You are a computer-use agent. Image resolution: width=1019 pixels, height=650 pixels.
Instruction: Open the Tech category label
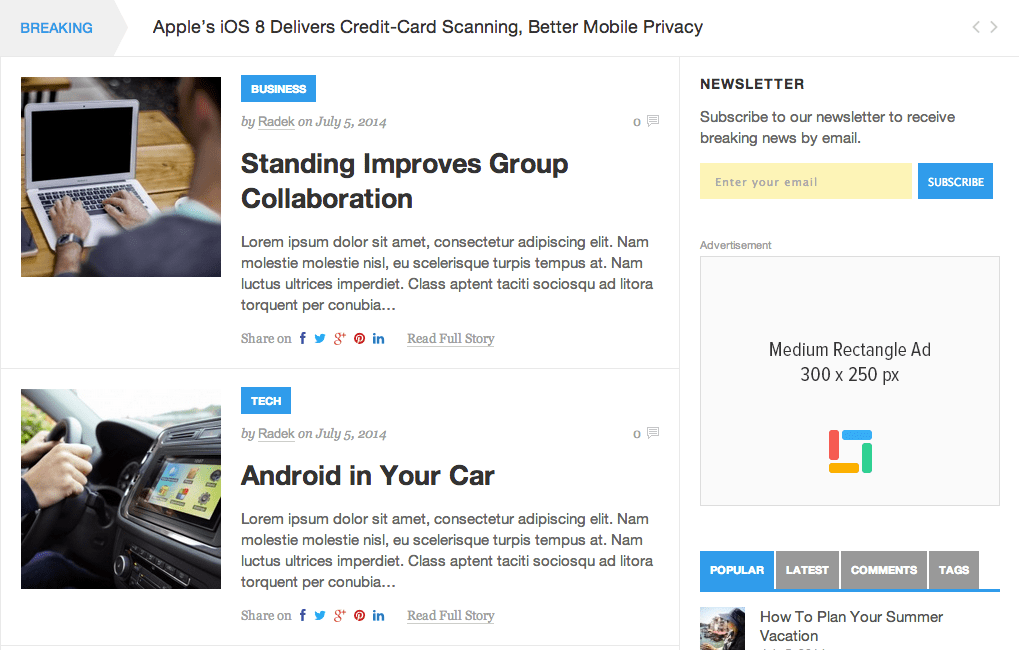coord(266,400)
